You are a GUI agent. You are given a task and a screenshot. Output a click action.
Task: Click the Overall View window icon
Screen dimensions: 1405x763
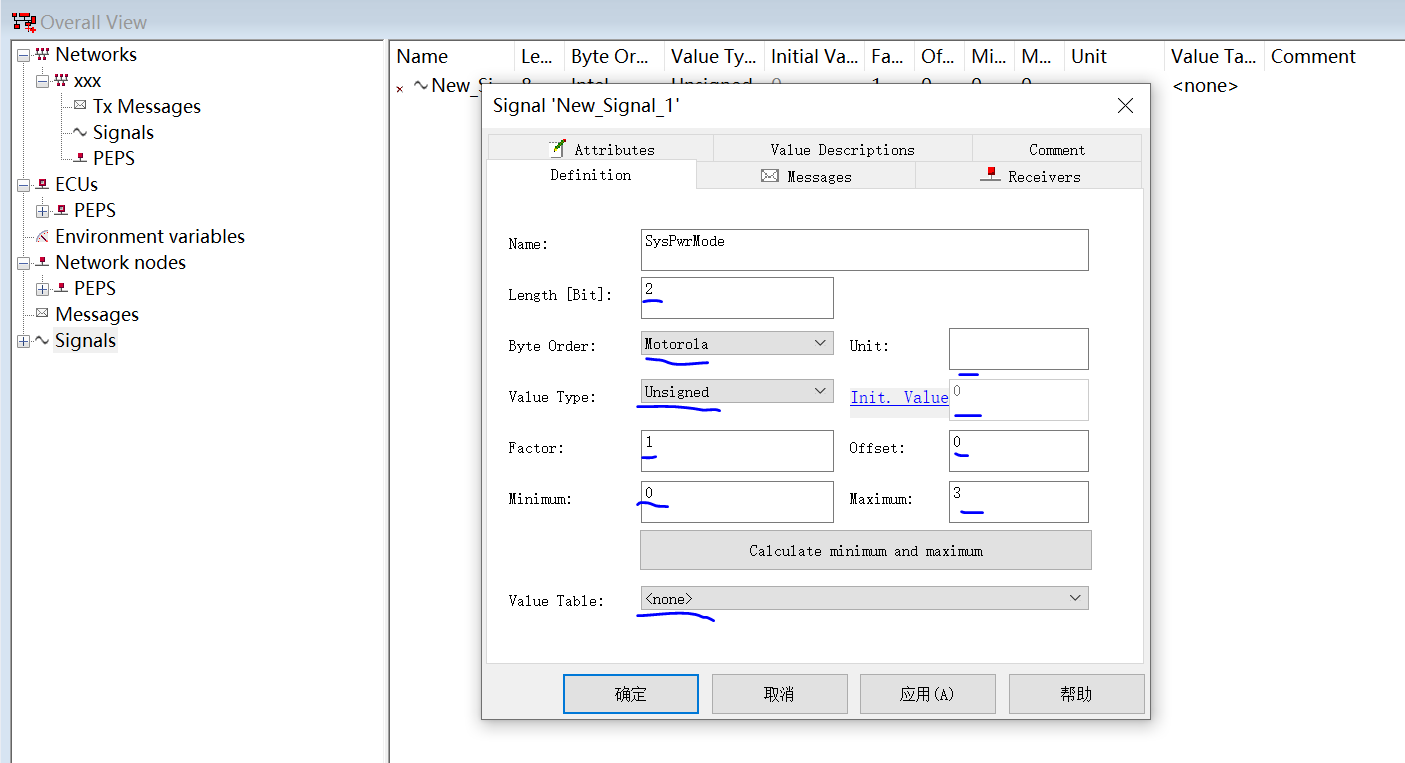point(23,22)
